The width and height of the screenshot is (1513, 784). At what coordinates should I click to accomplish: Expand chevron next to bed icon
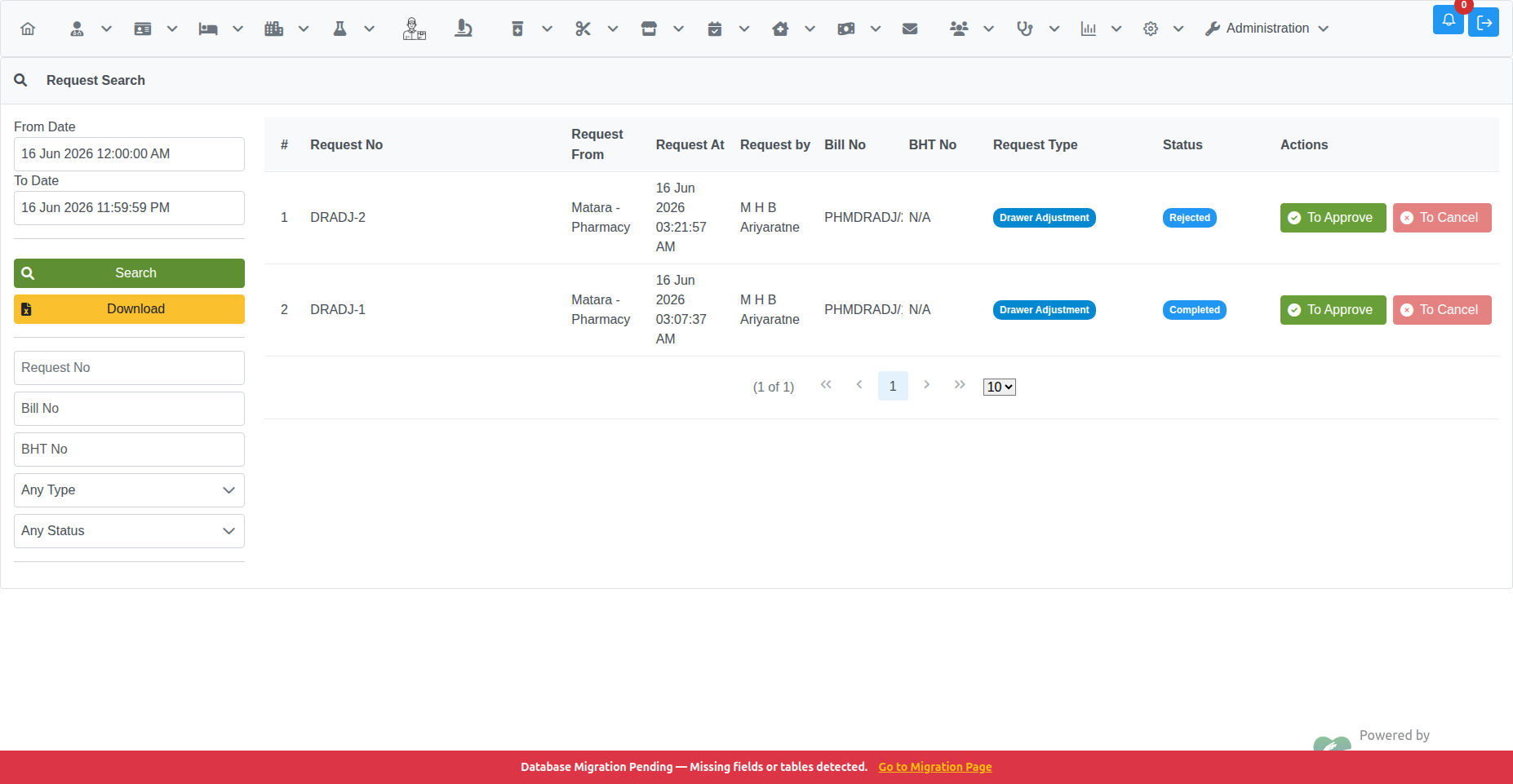tap(237, 29)
